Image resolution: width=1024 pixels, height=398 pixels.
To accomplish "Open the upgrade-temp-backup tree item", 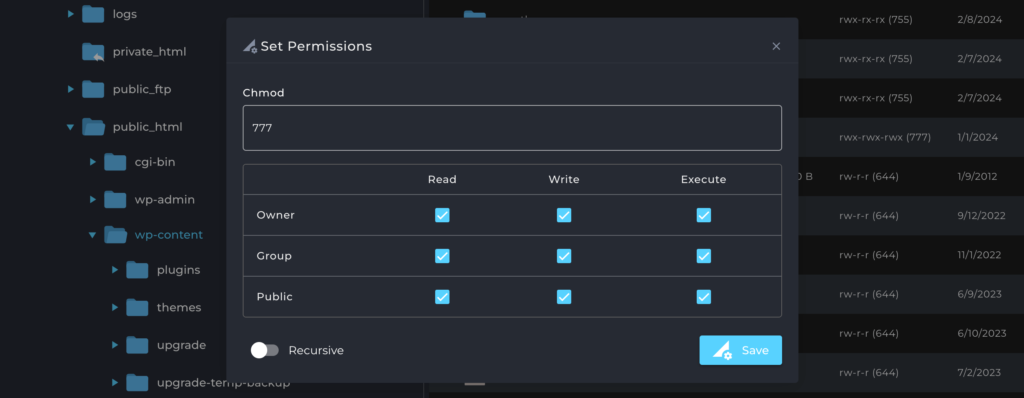I will click(223, 383).
